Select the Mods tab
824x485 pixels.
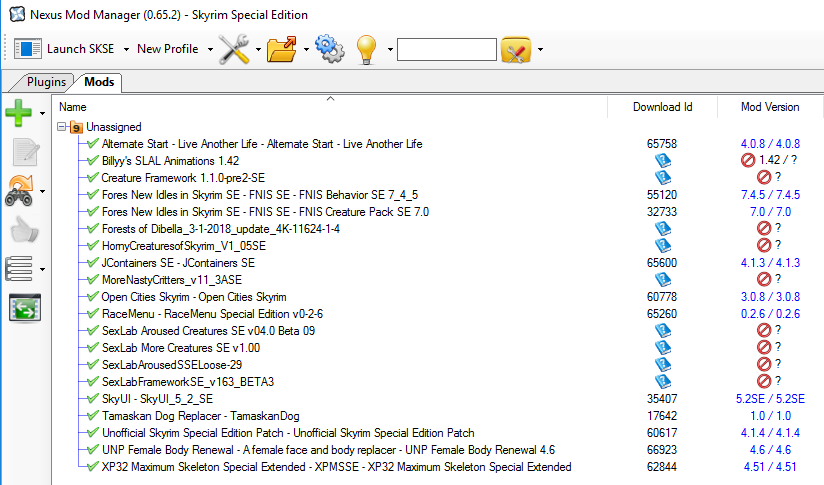click(99, 82)
